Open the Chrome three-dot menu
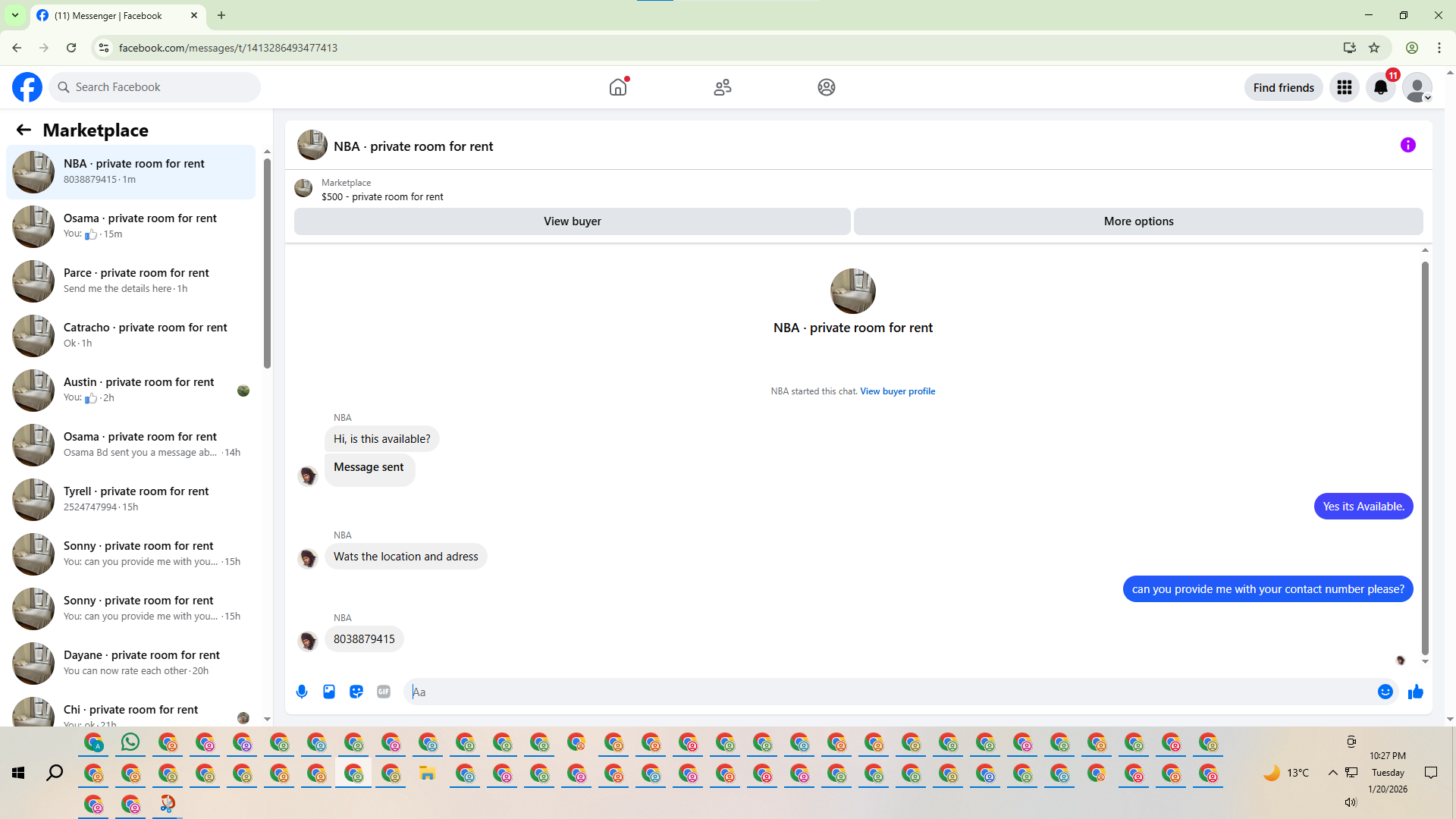Screen dimensions: 1456x819 (x=1439, y=48)
